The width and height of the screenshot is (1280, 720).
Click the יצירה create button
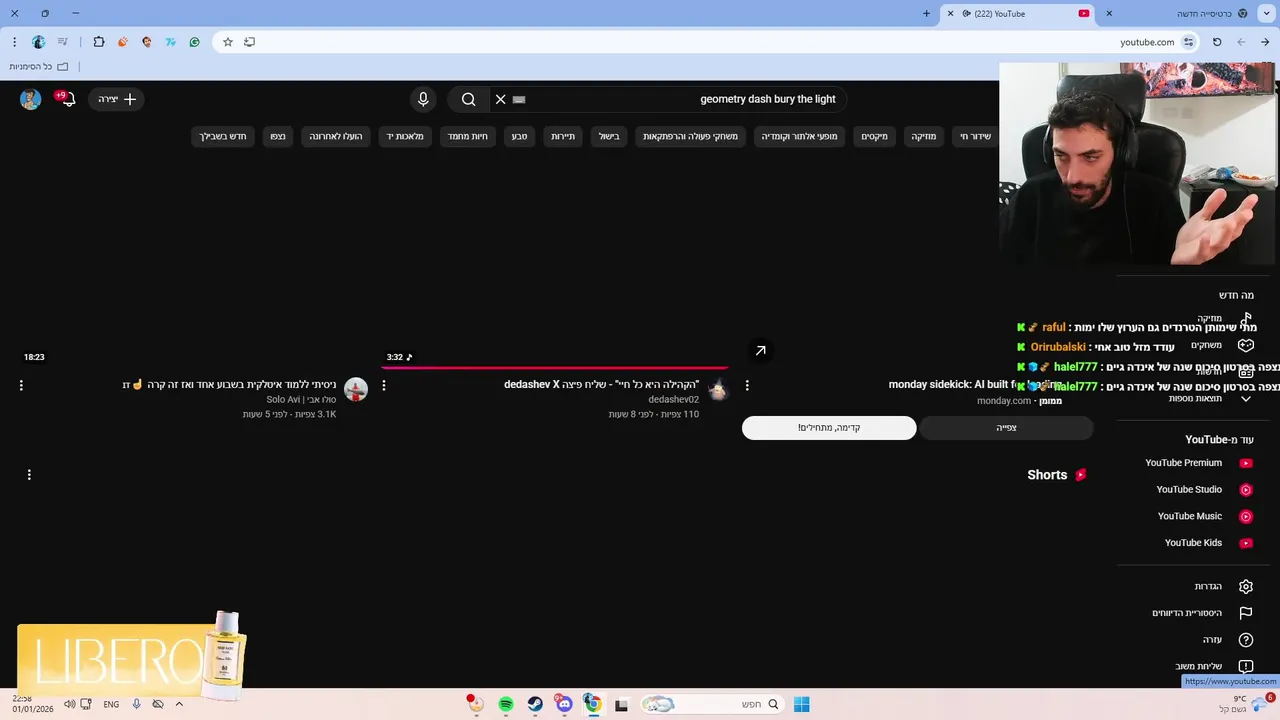116,99
